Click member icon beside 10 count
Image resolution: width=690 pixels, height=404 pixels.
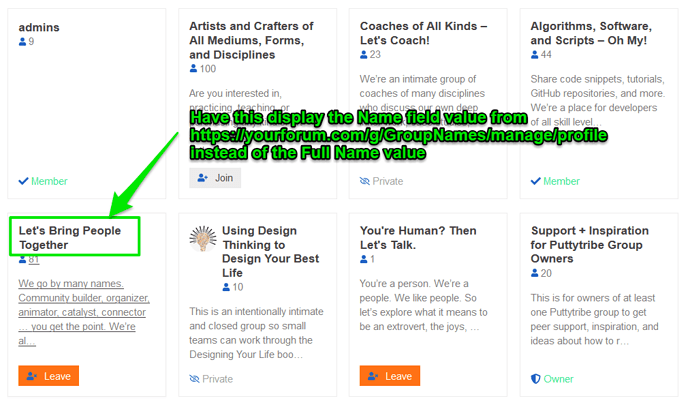tap(226, 287)
